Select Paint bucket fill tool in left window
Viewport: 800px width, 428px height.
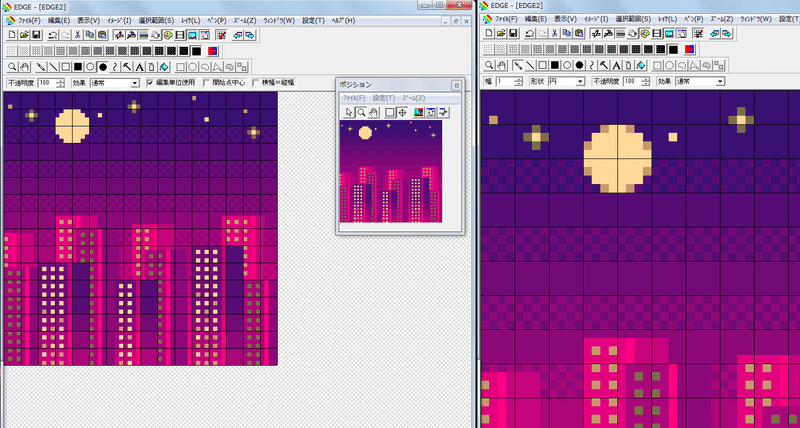(164, 67)
